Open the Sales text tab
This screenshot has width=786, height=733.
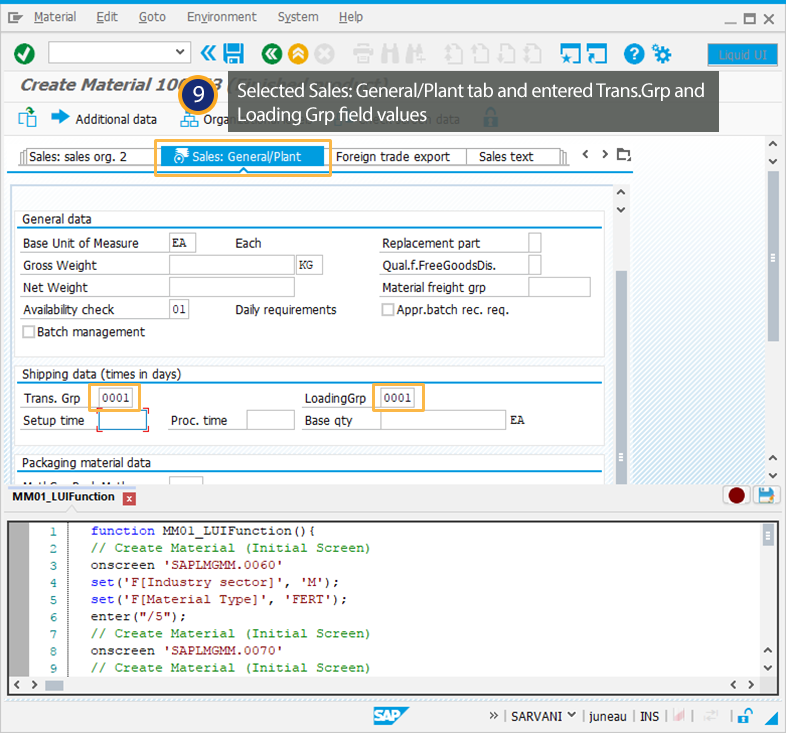point(506,157)
